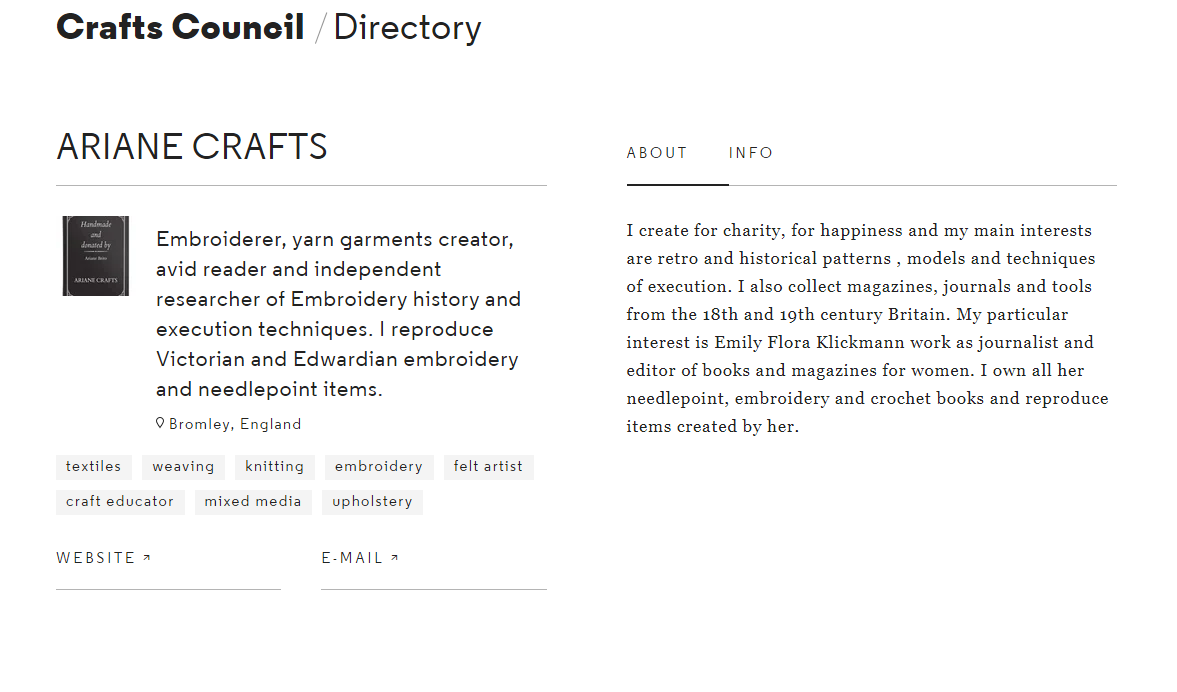Select the textiles tag
This screenshot has width=1177, height=692.
click(94, 467)
